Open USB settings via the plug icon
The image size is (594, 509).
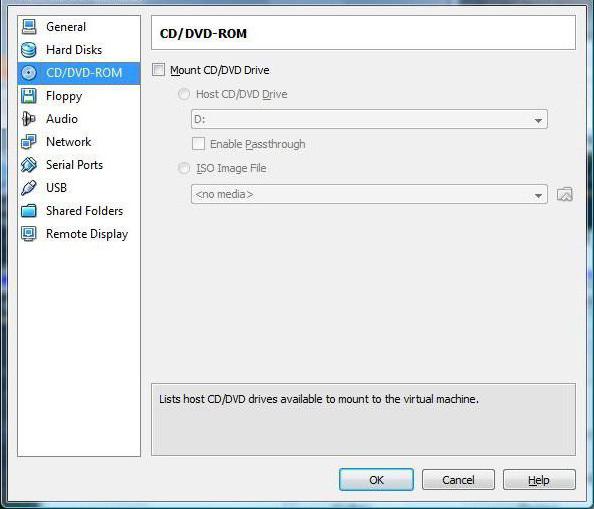coord(29,187)
